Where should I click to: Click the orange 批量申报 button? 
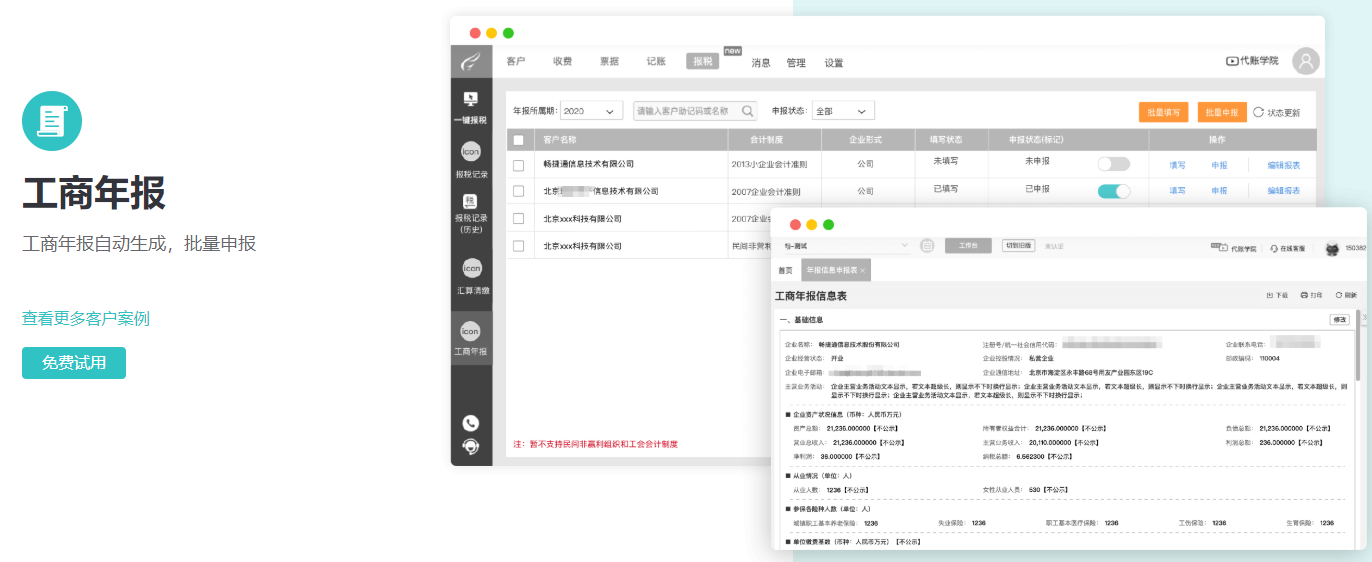1222,113
